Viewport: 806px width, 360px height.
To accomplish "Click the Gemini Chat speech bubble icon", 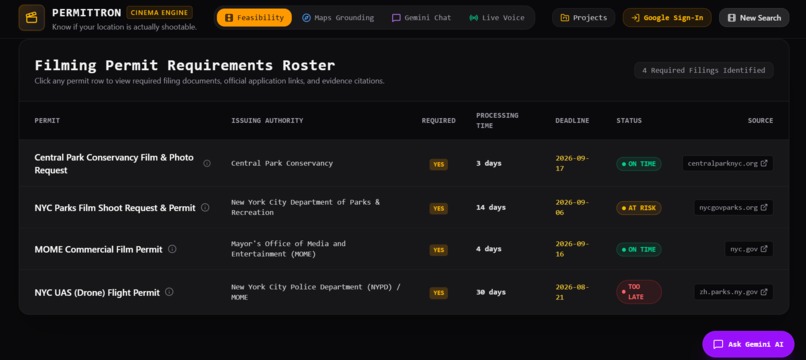I will click(x=396, y=17).
